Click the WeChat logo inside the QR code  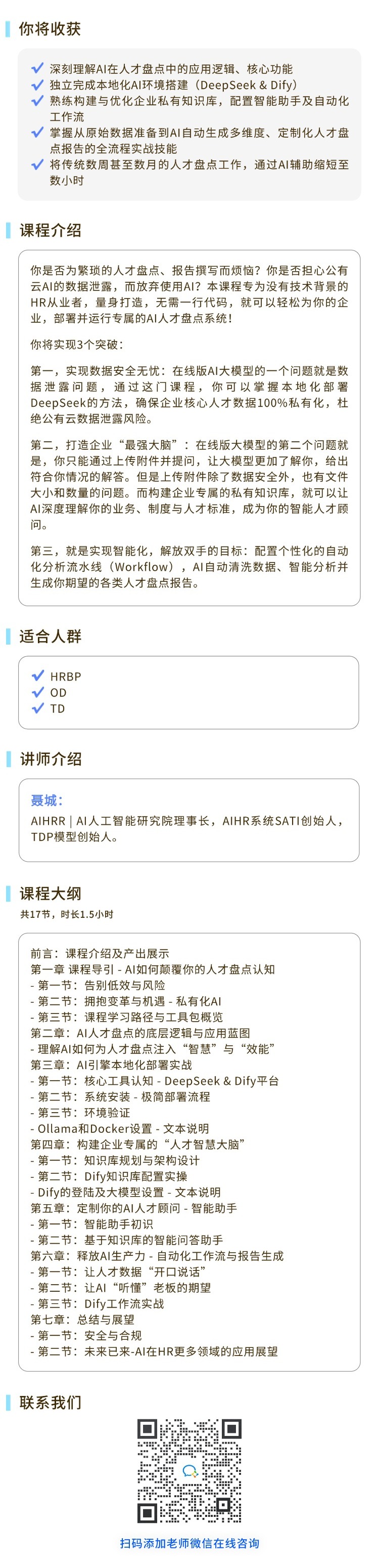click(x=190, y=1471)
